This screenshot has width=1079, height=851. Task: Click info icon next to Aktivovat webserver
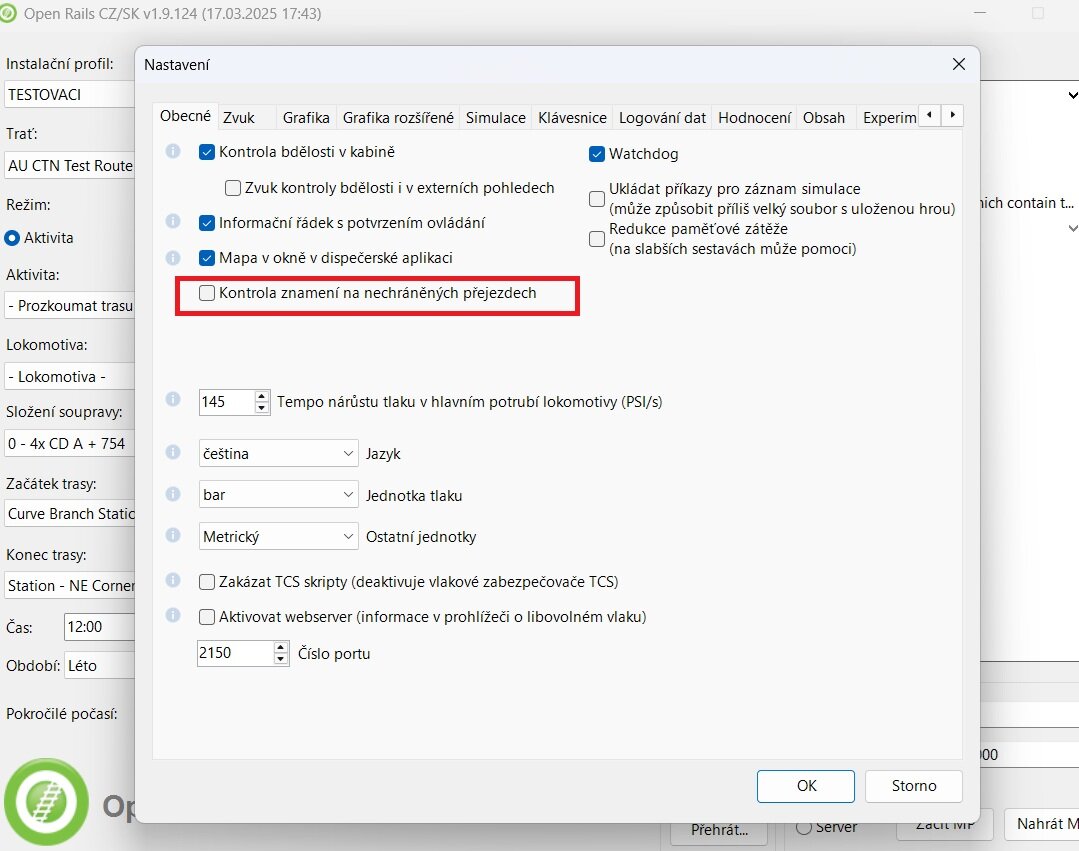[x=172, y=615]
